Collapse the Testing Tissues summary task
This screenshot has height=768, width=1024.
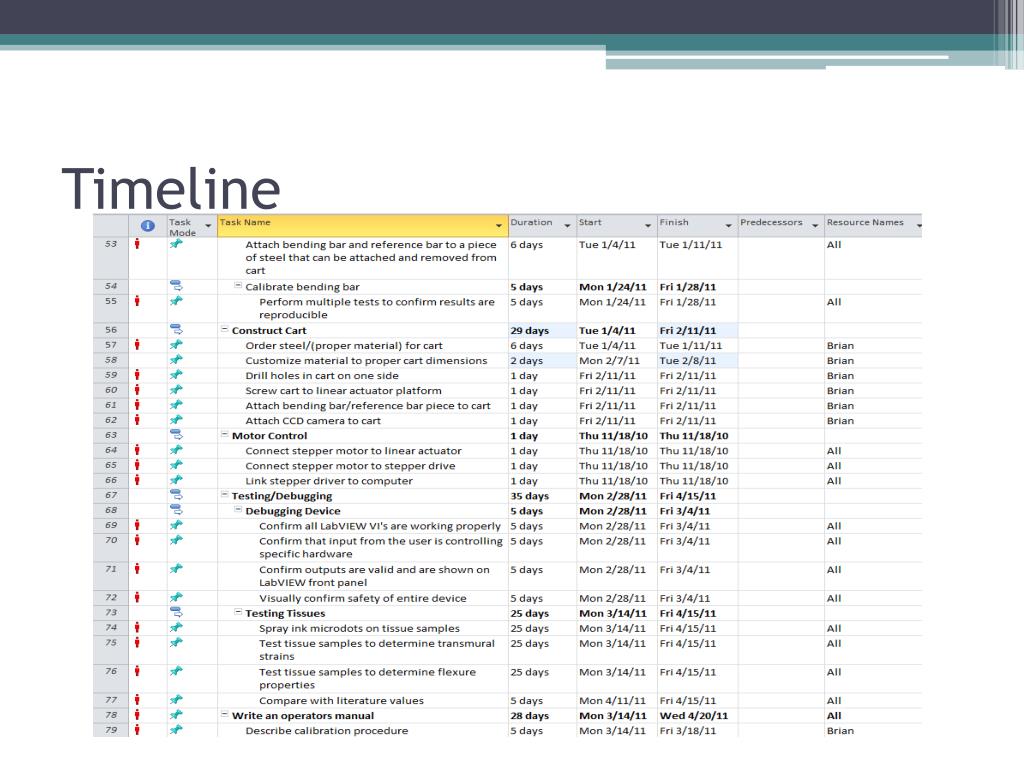pyautogui.click(x=238, y=612)
